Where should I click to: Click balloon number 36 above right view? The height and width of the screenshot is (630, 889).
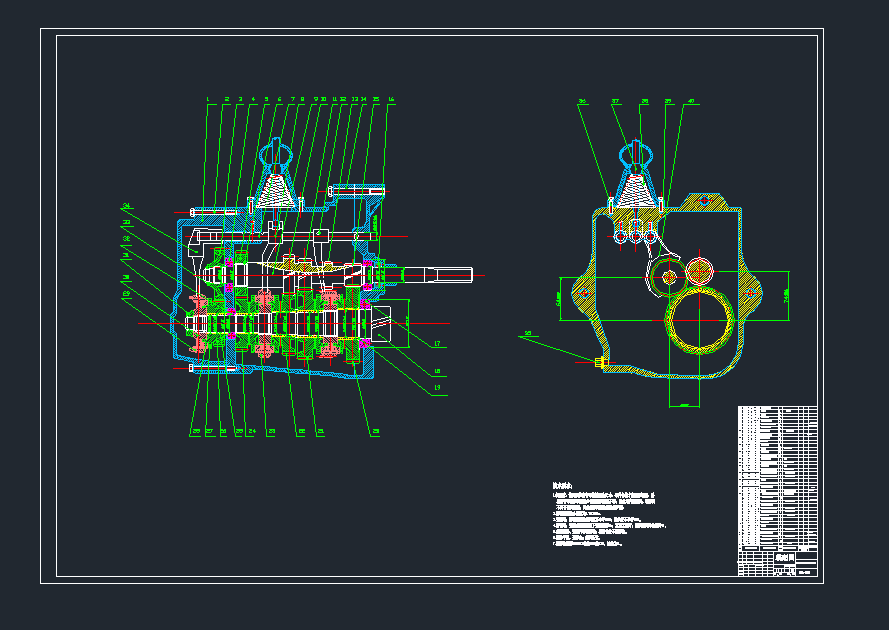pos(582,101)
